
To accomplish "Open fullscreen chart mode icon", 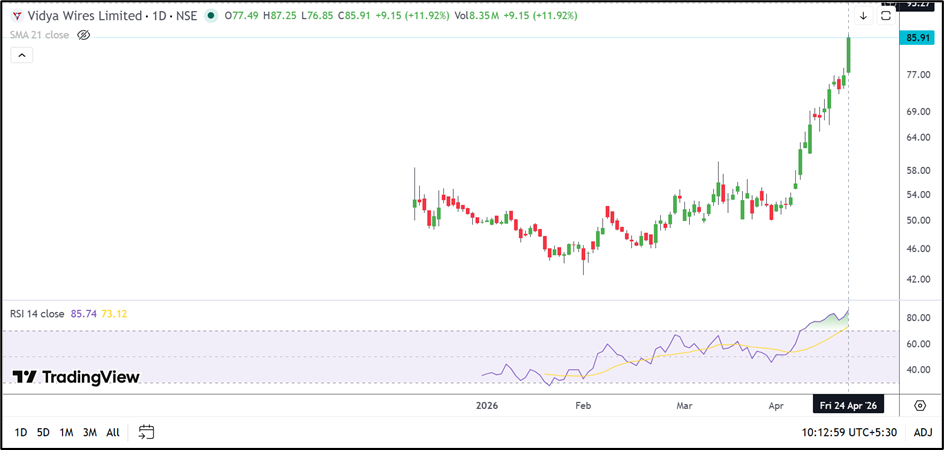I will click(885, 16).
